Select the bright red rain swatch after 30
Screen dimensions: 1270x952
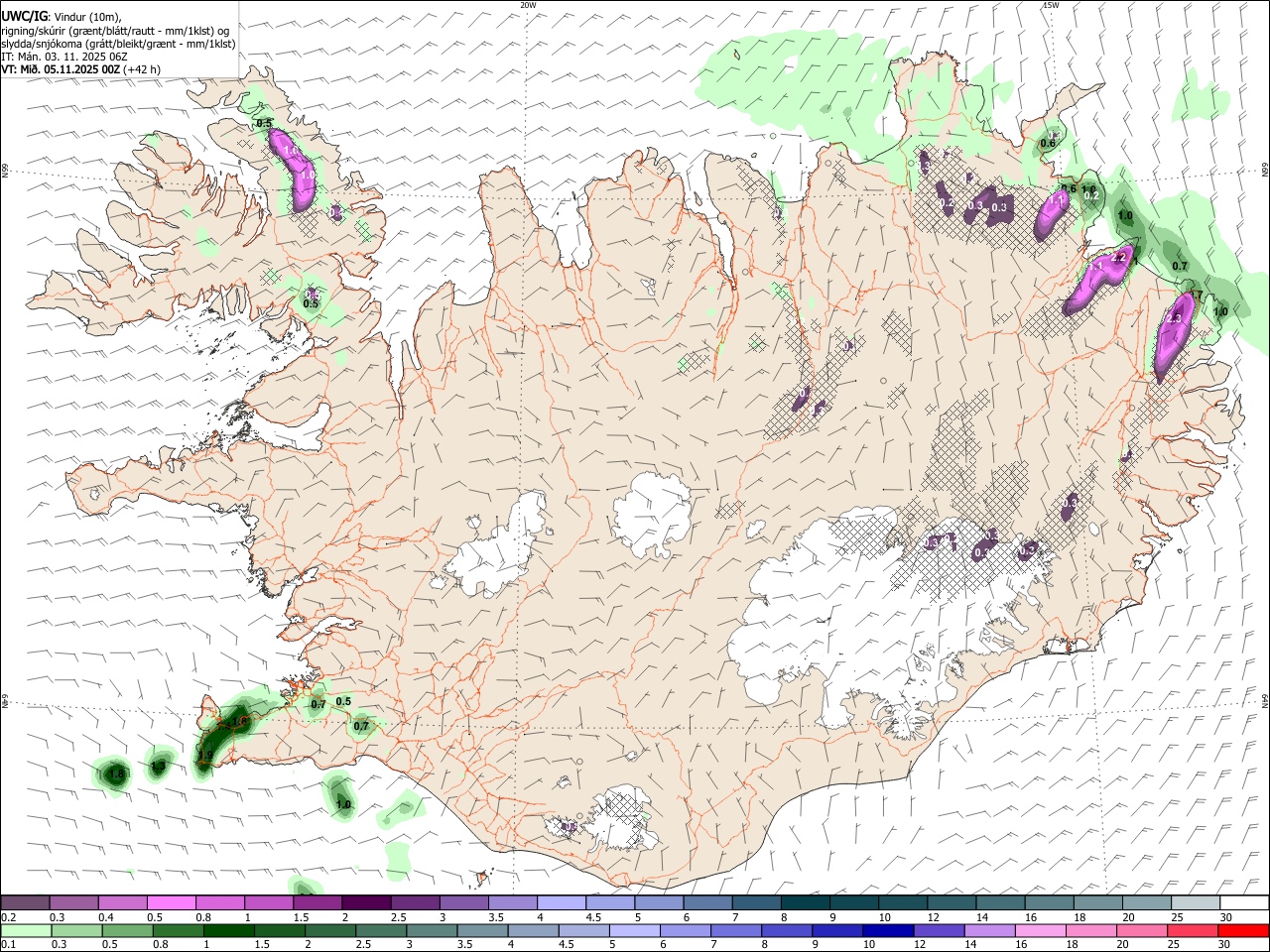(x=1244, y=930)
